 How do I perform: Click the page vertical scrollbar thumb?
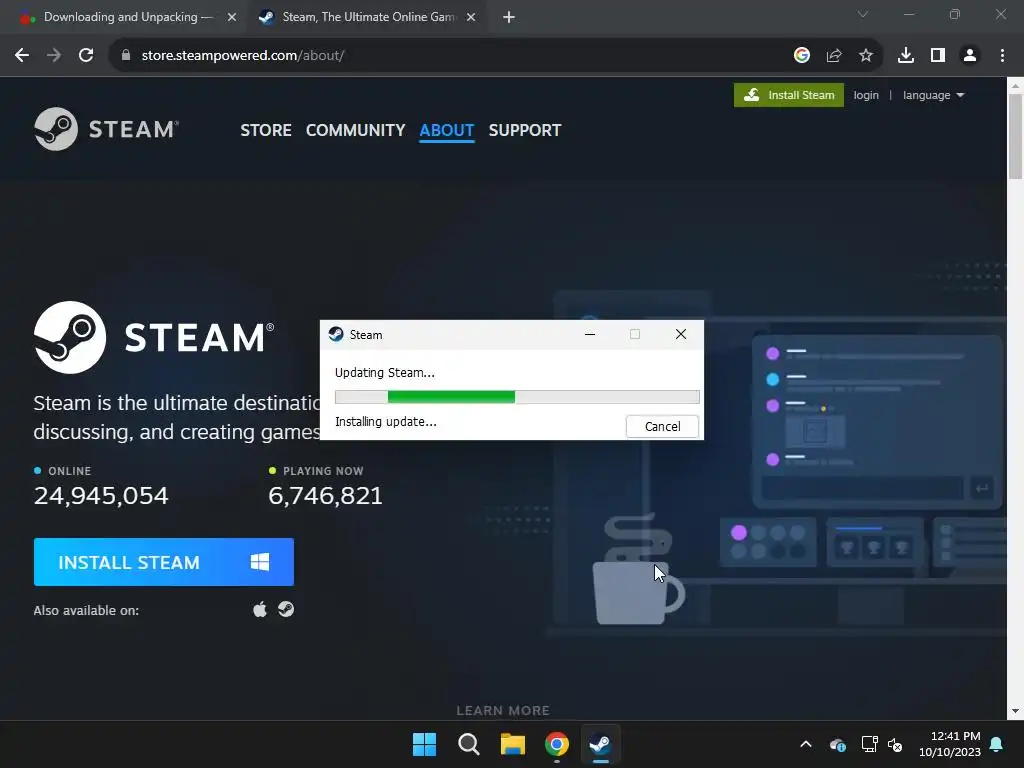1016,136
